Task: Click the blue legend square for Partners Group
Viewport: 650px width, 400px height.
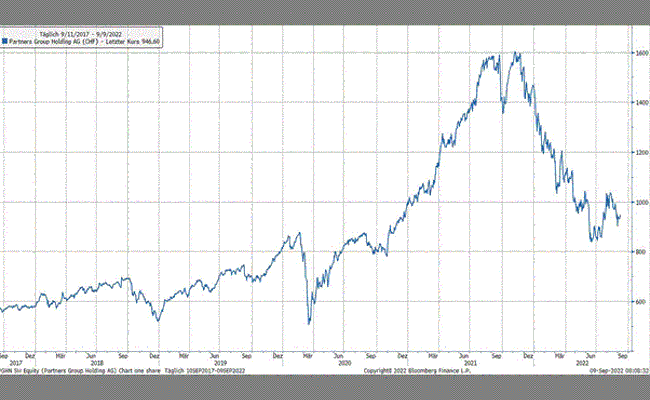Action: (x=4, y=40)
